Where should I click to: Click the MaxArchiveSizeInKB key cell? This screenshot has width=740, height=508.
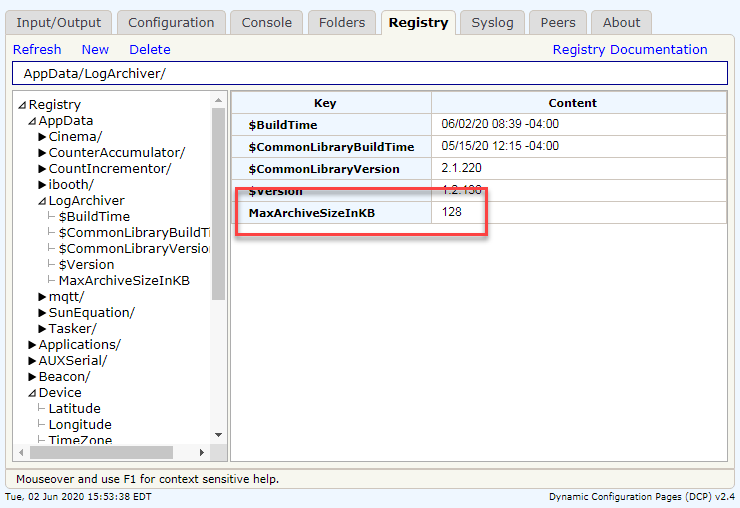331,213
